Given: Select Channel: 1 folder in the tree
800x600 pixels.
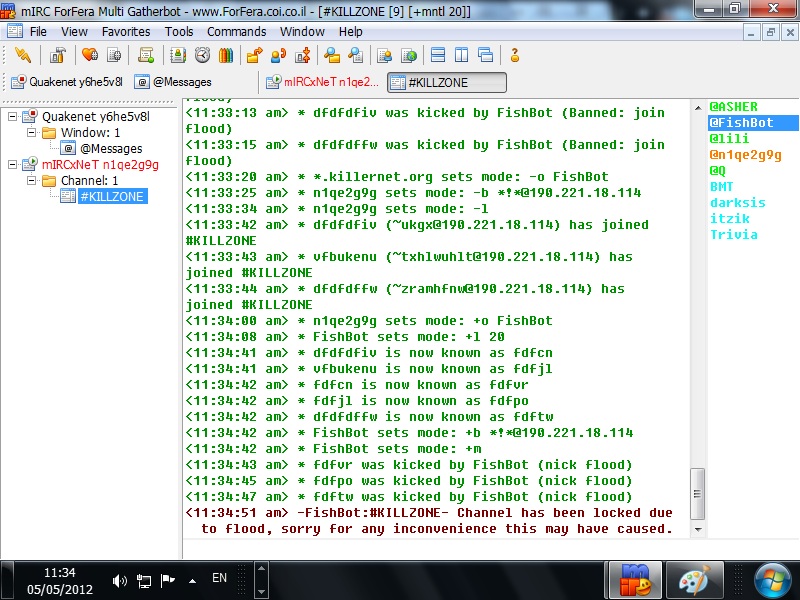Looking at the screenshot, I should [x=89, y=181].
